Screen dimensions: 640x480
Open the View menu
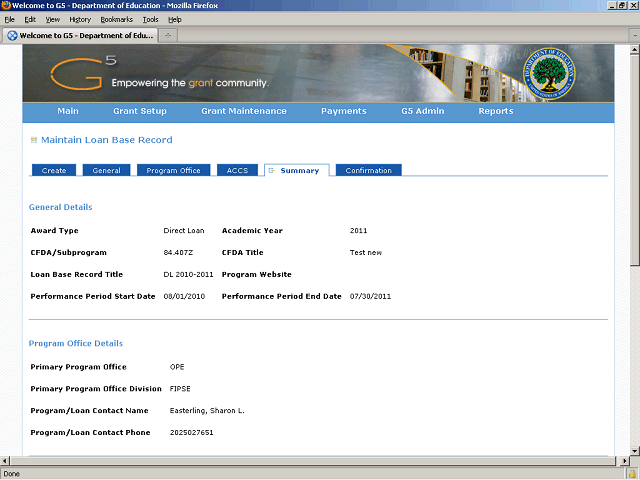(53, 20)
